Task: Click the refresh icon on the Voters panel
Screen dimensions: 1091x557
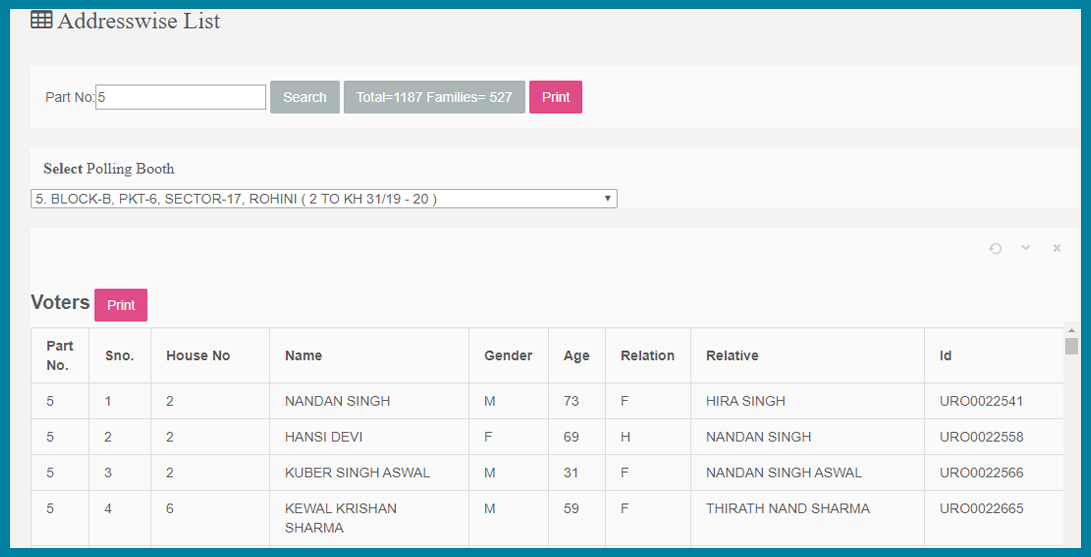Action: pos(995,248)
